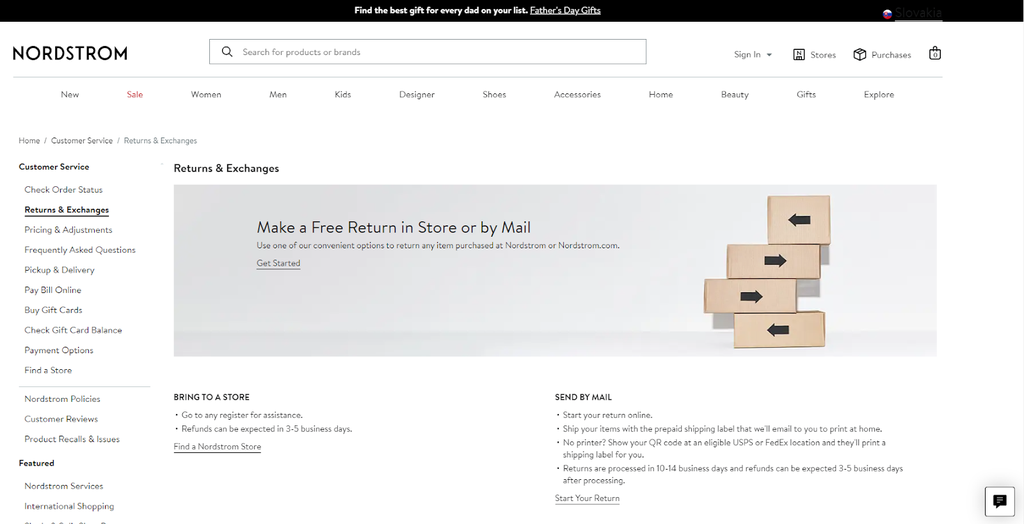This screenshot has width=1024, height=524.
Task: Open the Beauty menu
Action: 735,94
